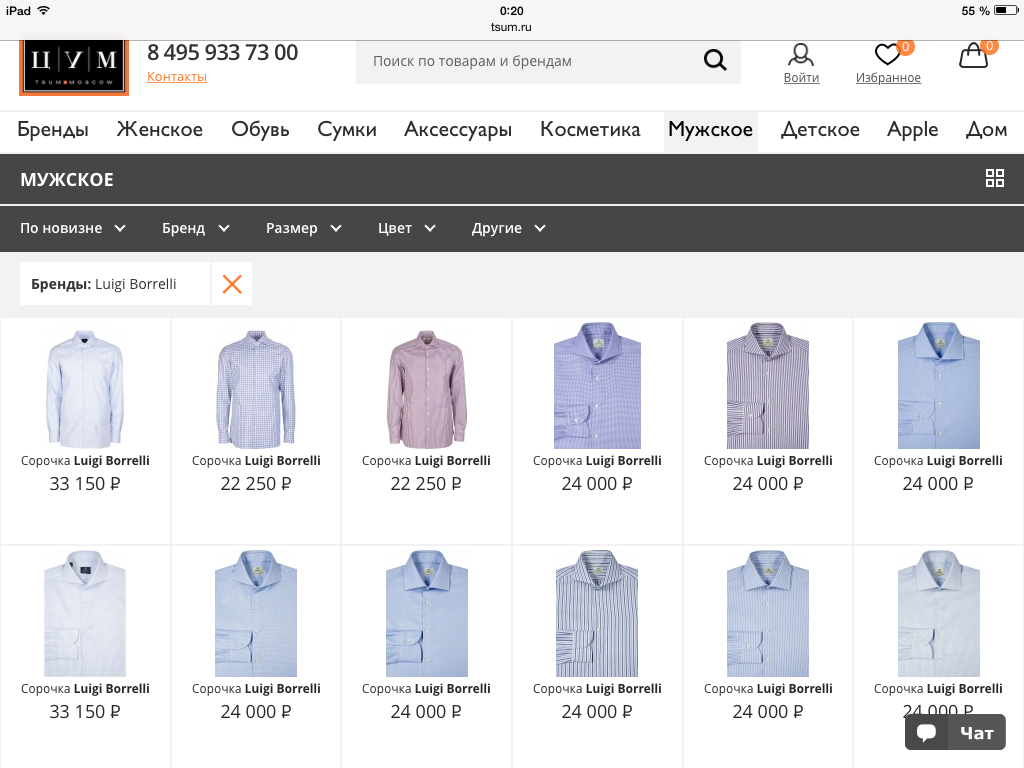Call phone number 8 495 933 73 00

[222, 52]
